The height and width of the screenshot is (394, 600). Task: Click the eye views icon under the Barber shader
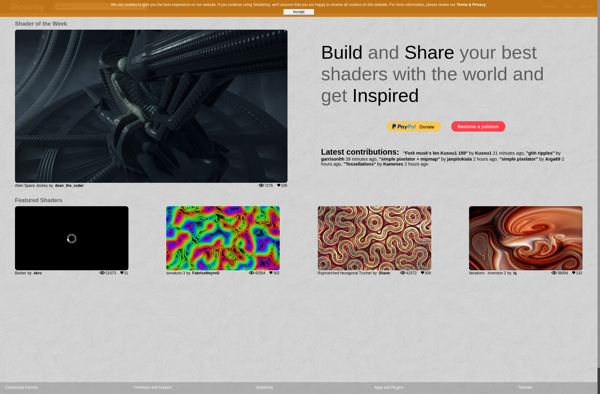click(x=102, y=273)
